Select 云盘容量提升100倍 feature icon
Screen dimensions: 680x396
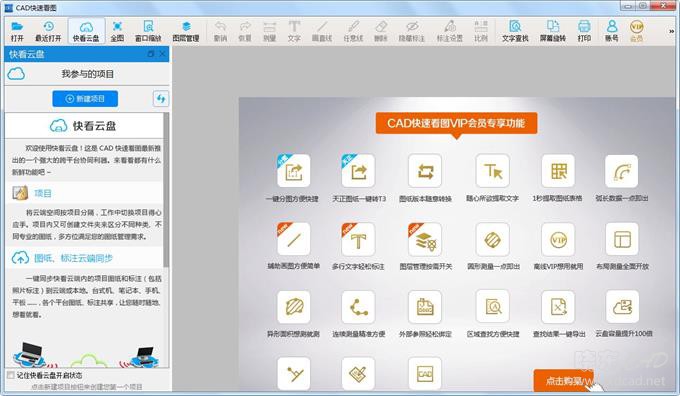pos(622,307)
